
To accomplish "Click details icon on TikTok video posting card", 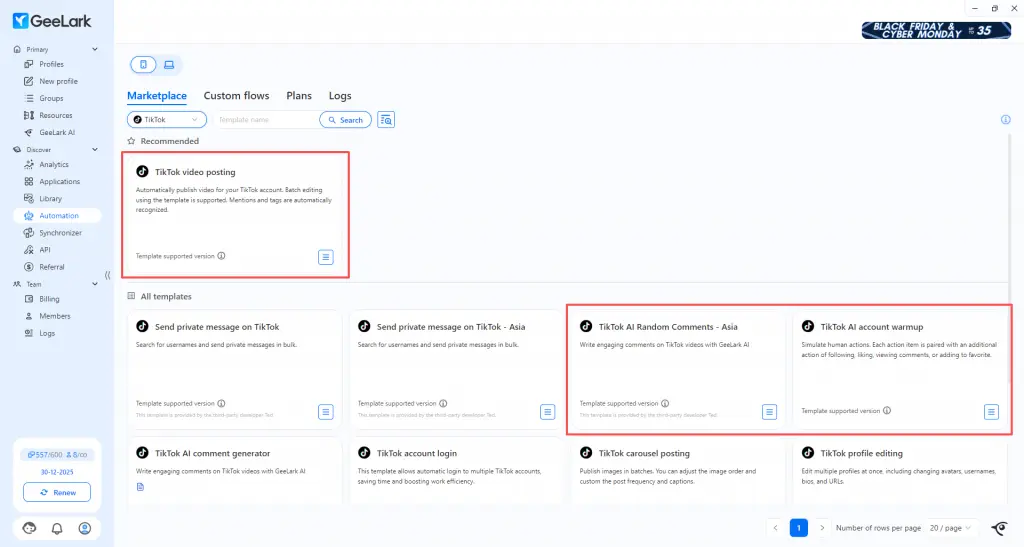I will [325, 257].
